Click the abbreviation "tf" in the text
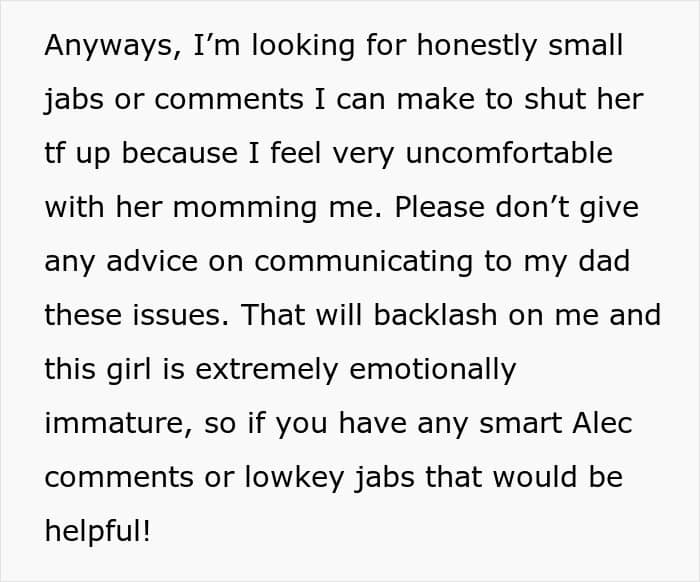Image resolution: width=700 pixels, height=582 pixels. 54,153
